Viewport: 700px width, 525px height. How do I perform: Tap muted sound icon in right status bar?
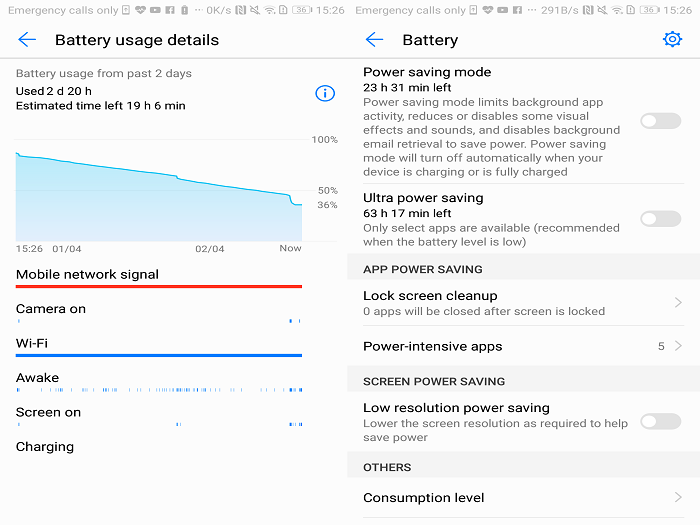coord(602,10)
